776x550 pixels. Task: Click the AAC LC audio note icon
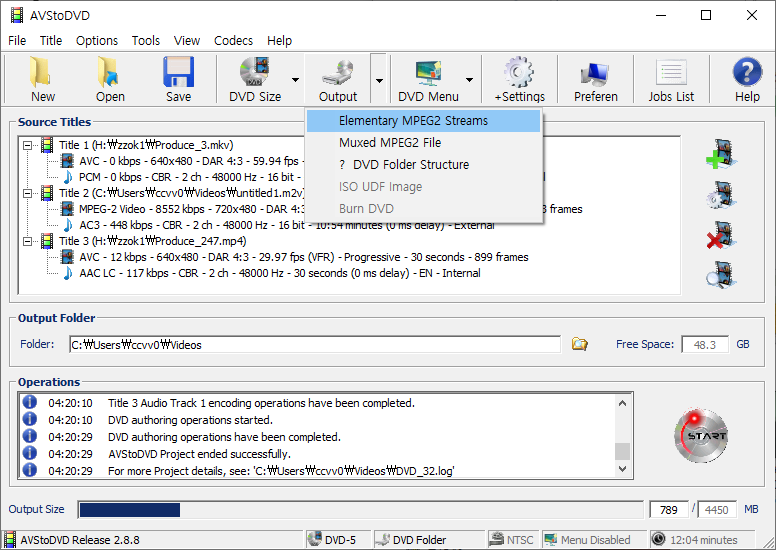(68, 273)
